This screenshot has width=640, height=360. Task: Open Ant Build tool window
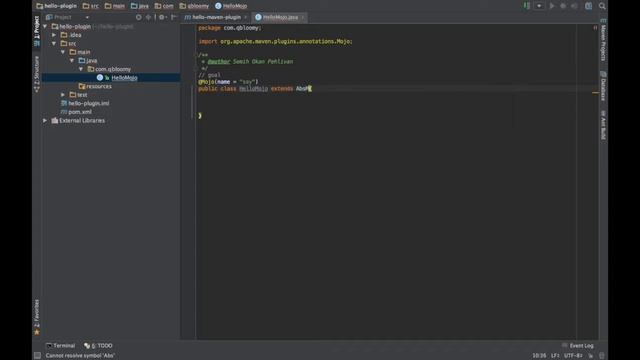603,124
